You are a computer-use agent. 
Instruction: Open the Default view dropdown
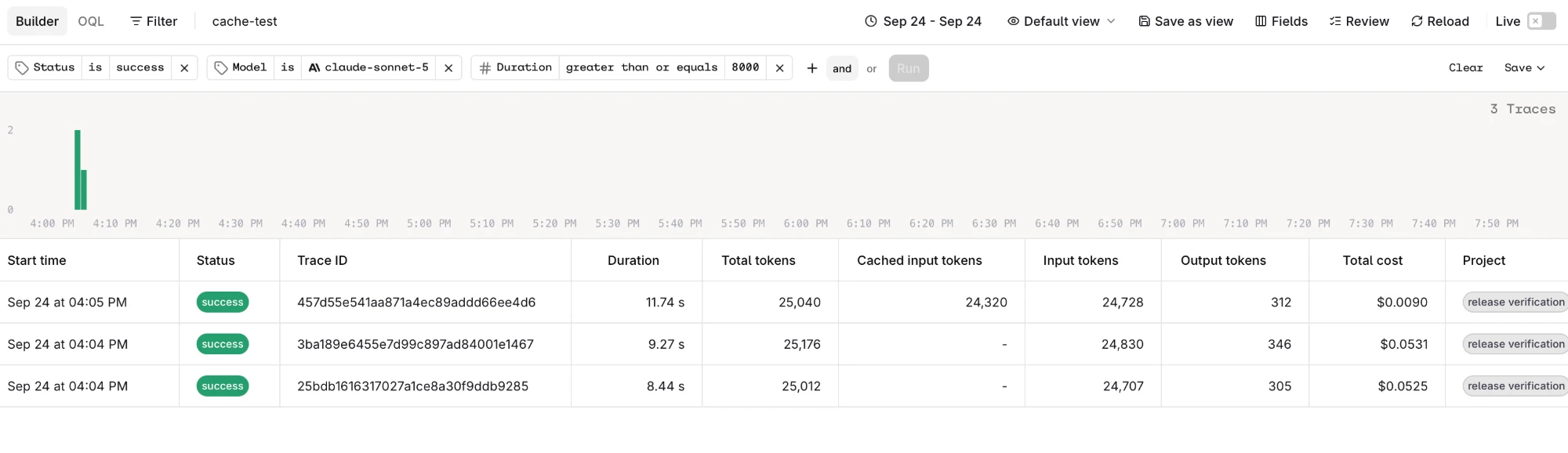(1061, 21)
